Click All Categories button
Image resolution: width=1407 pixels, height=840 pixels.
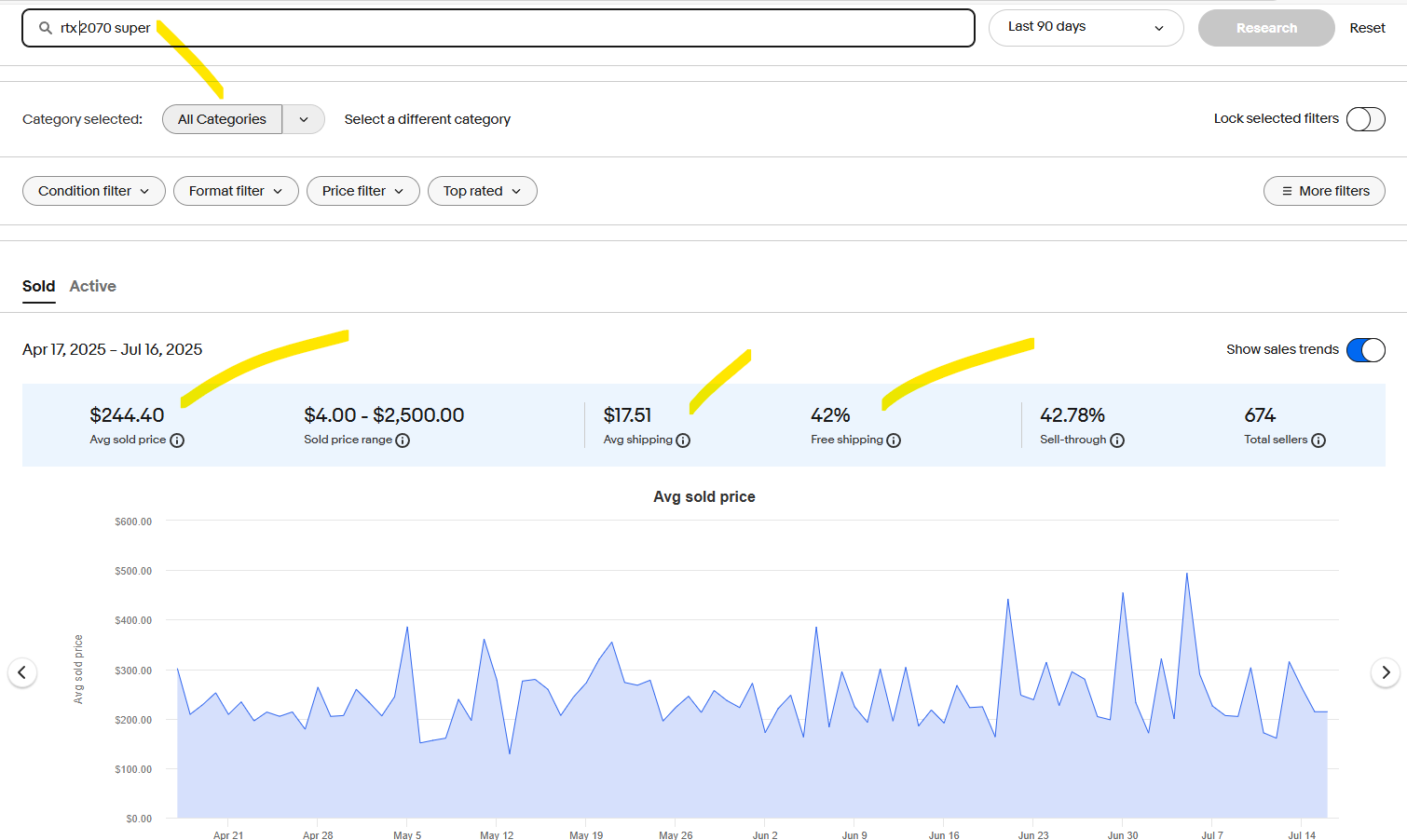pos(222,119)
